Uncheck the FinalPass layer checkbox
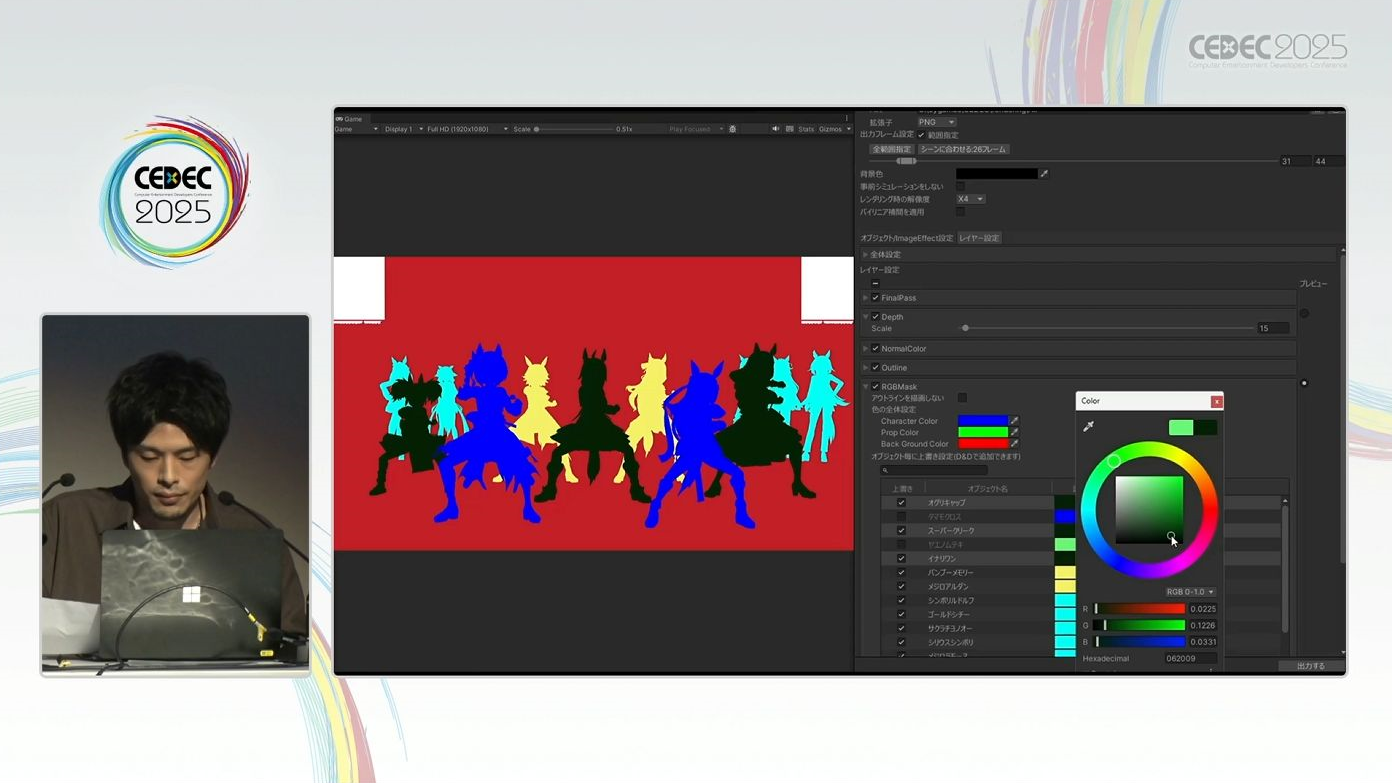 tap(875, 298)
